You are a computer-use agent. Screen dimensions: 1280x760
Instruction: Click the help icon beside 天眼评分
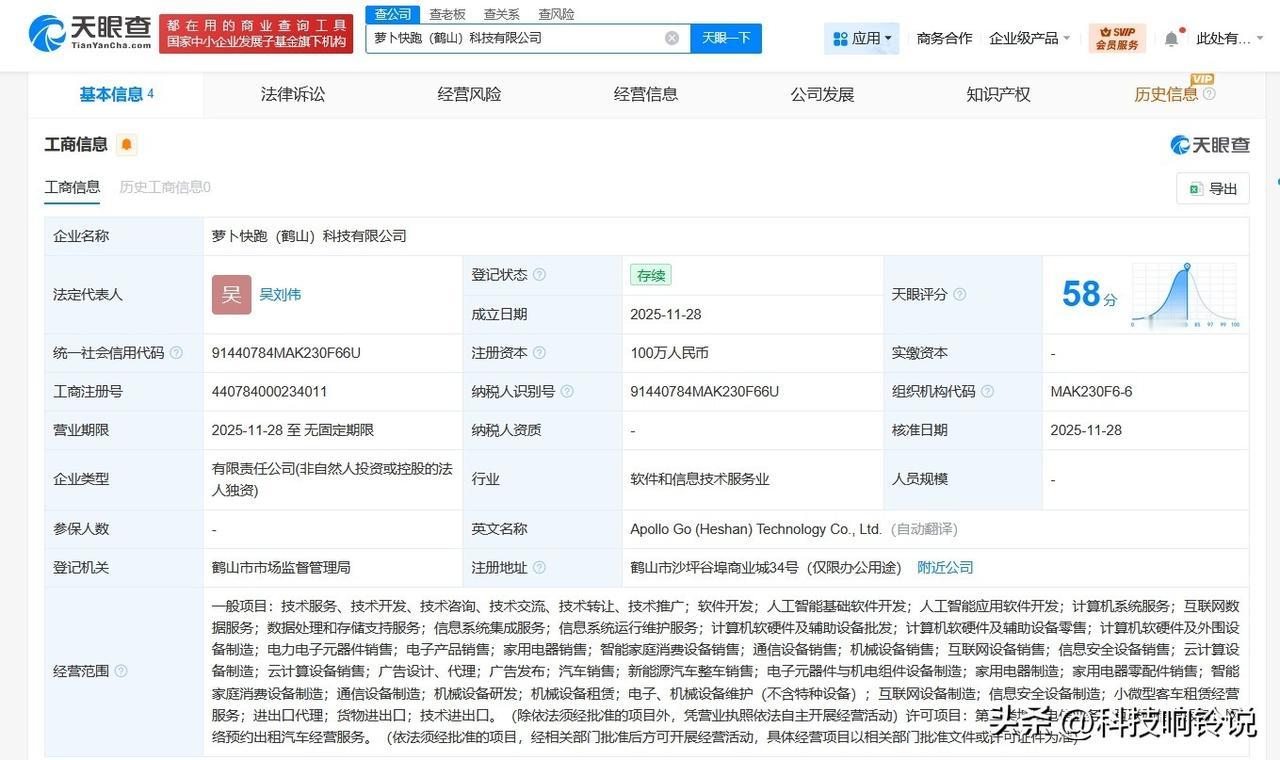(958, 294)
